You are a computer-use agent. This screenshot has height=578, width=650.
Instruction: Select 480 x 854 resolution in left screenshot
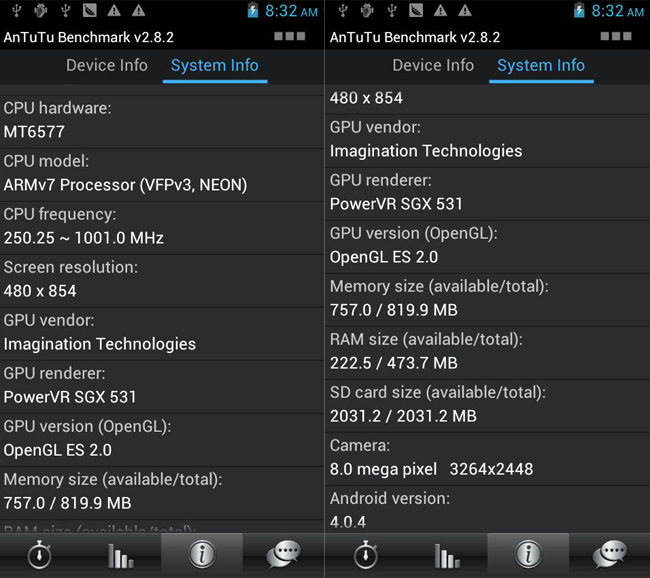tap(40, 291)
